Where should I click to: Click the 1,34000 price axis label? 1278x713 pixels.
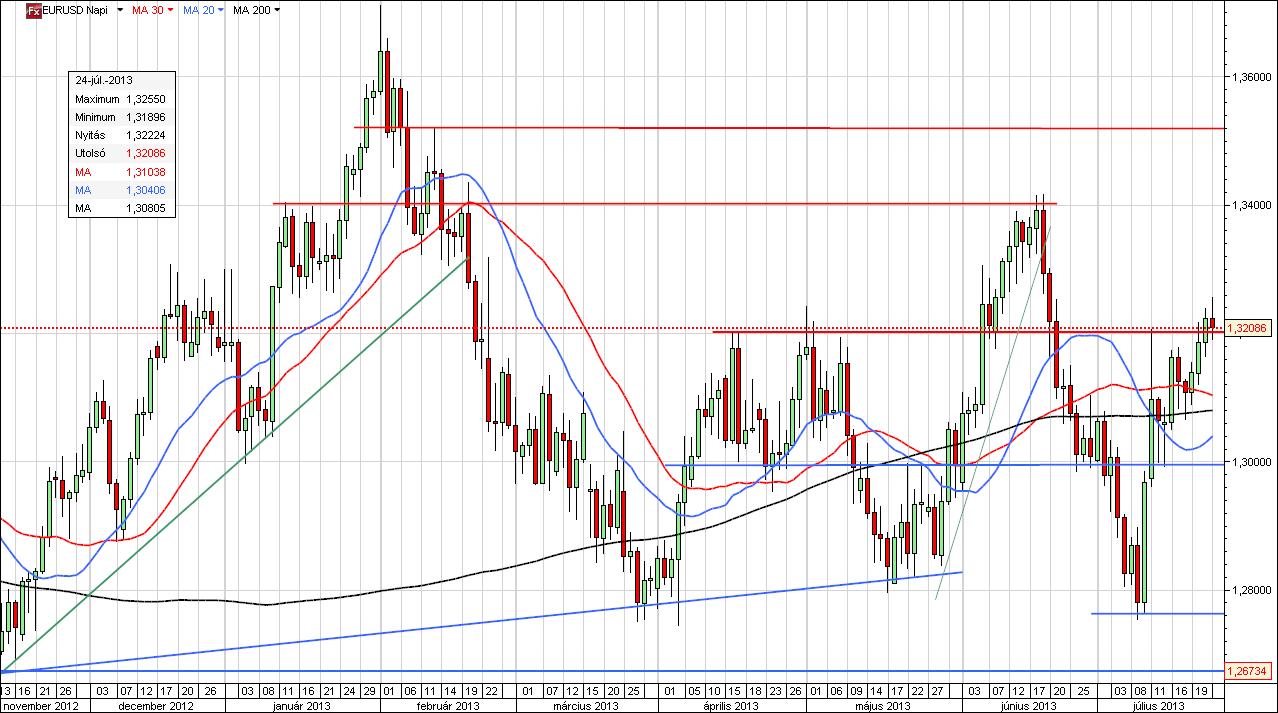pyautogui.click(x=1252, y=205)
